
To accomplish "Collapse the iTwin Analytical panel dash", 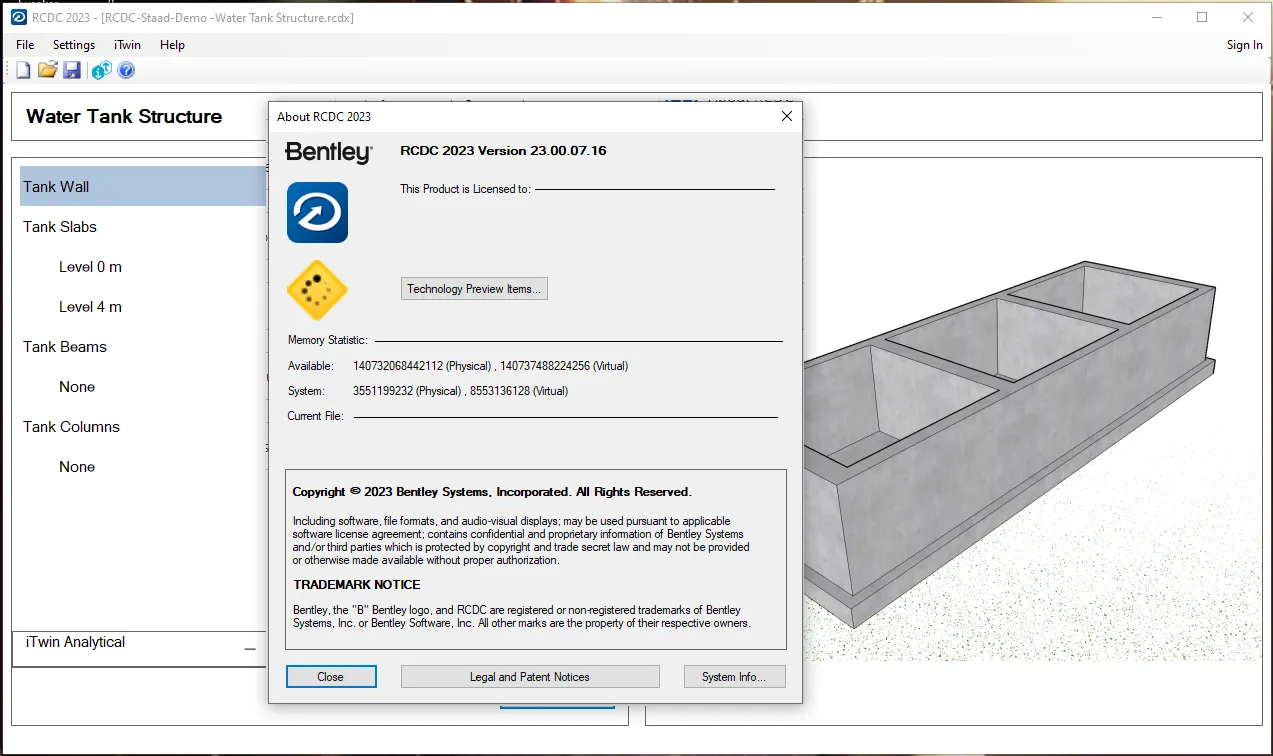I will [250, 649].
